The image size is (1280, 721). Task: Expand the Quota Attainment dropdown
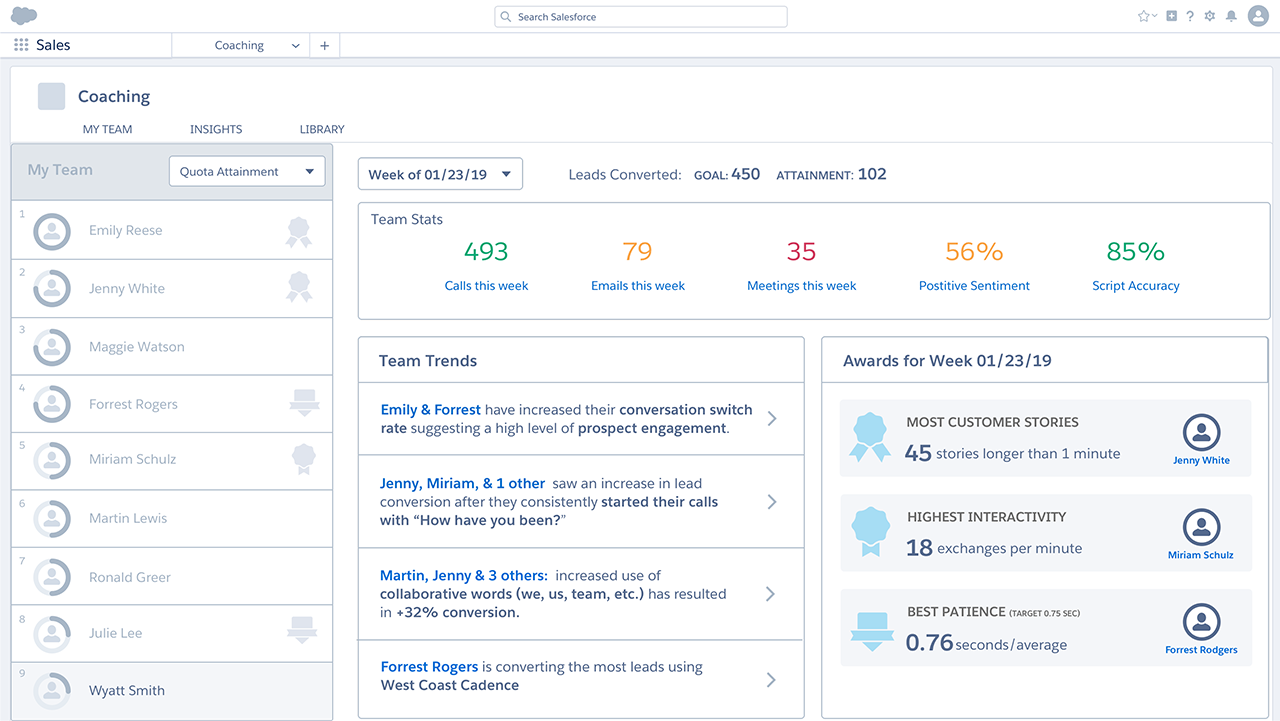[247, 171]
